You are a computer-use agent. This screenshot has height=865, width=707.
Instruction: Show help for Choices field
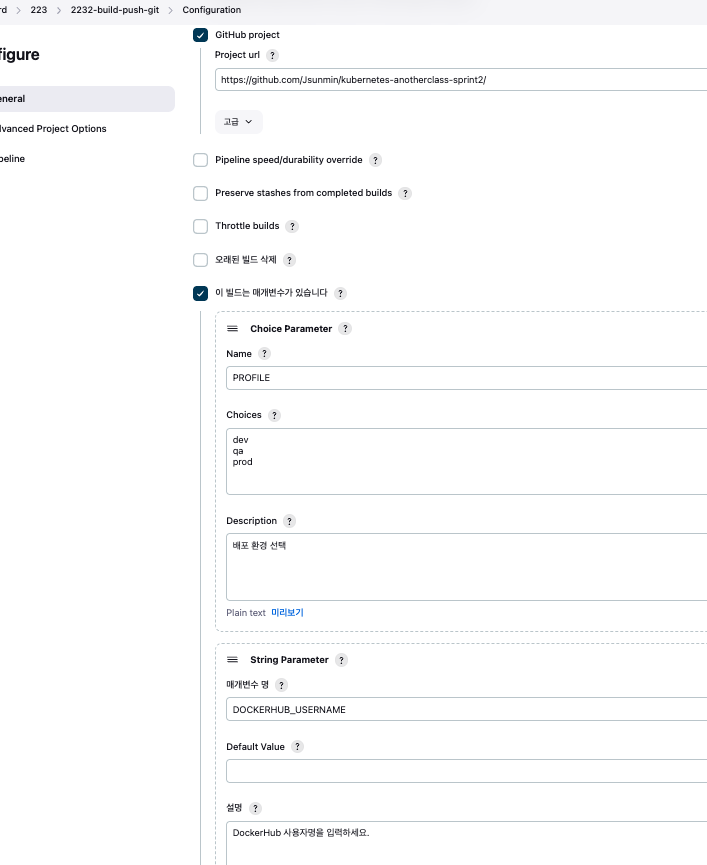[x=275, y=416]
